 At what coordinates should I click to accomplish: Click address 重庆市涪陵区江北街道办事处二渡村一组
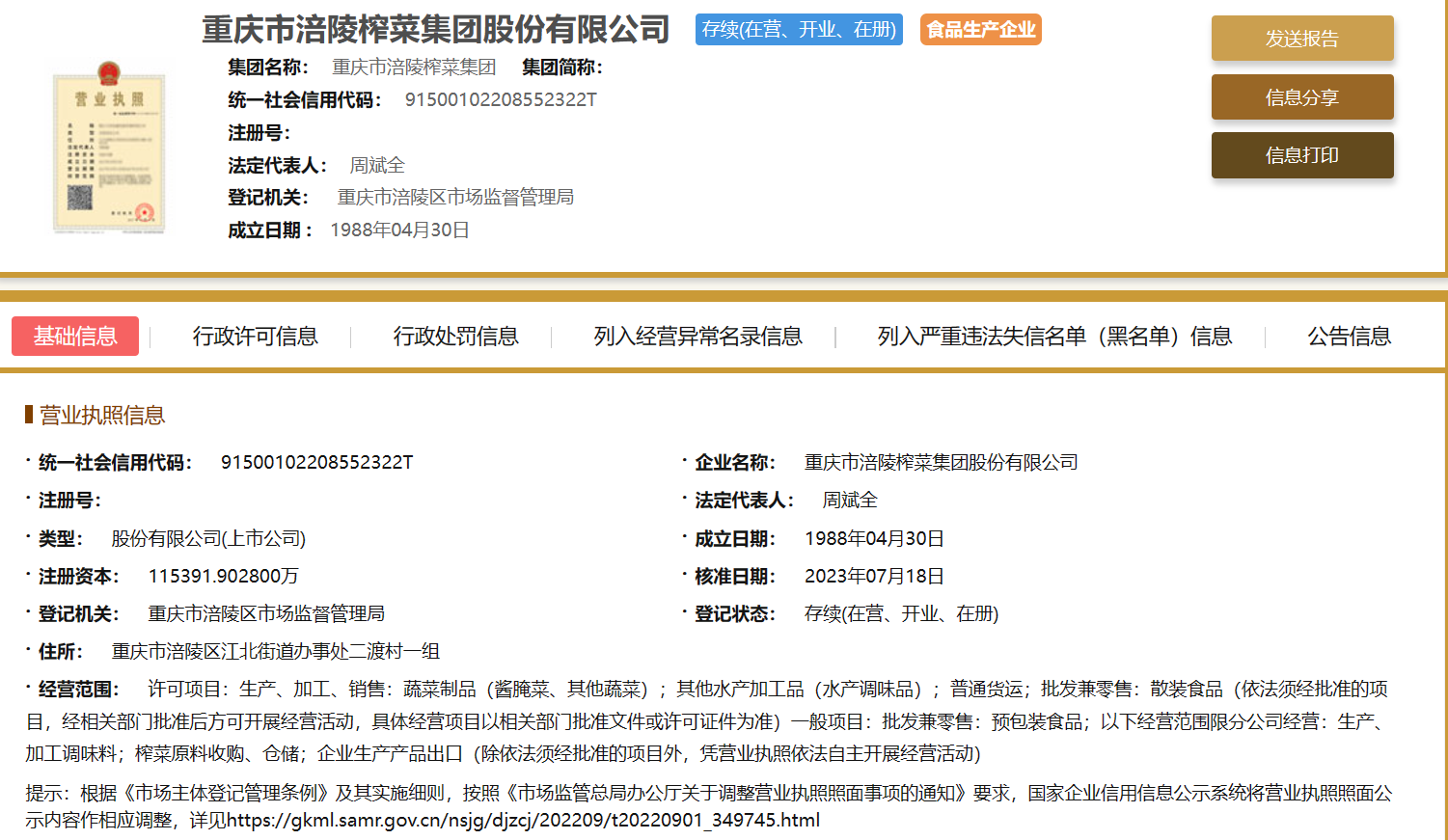click(x=276, y=652)
